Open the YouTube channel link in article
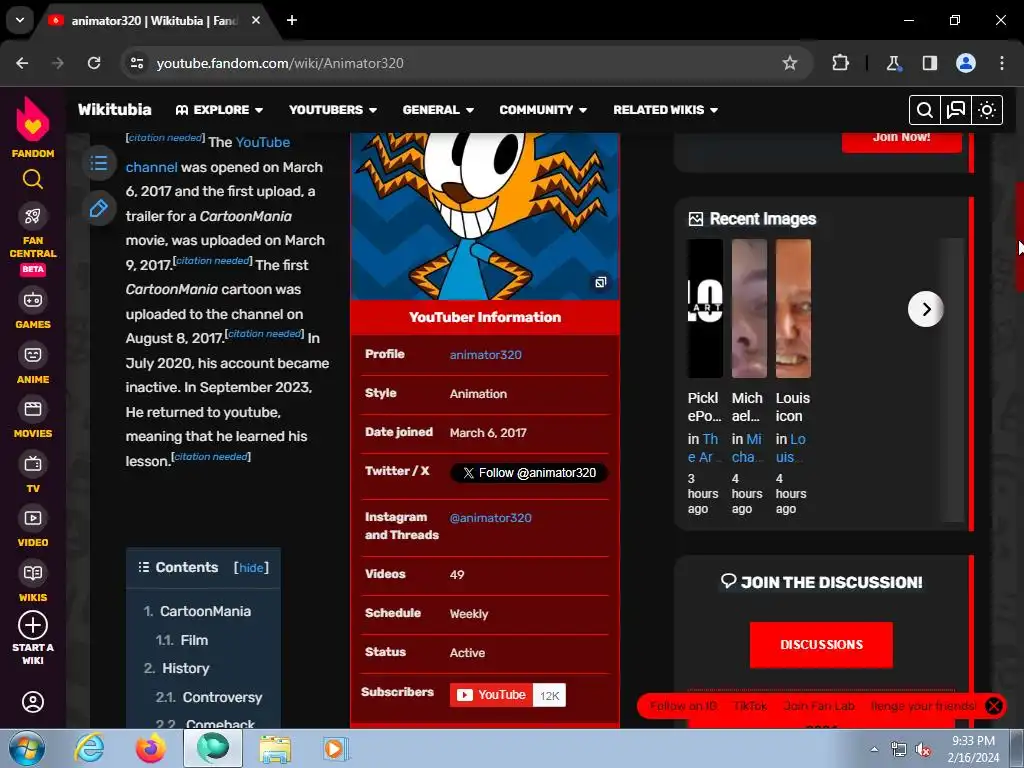This screenshot has height=768, width=1024. 208,154
